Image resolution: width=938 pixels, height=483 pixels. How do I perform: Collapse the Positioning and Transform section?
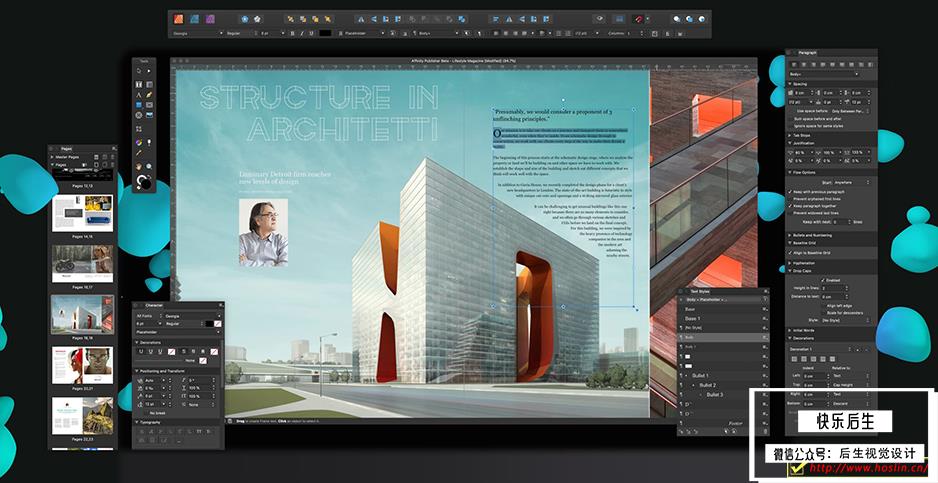[136, 371]
